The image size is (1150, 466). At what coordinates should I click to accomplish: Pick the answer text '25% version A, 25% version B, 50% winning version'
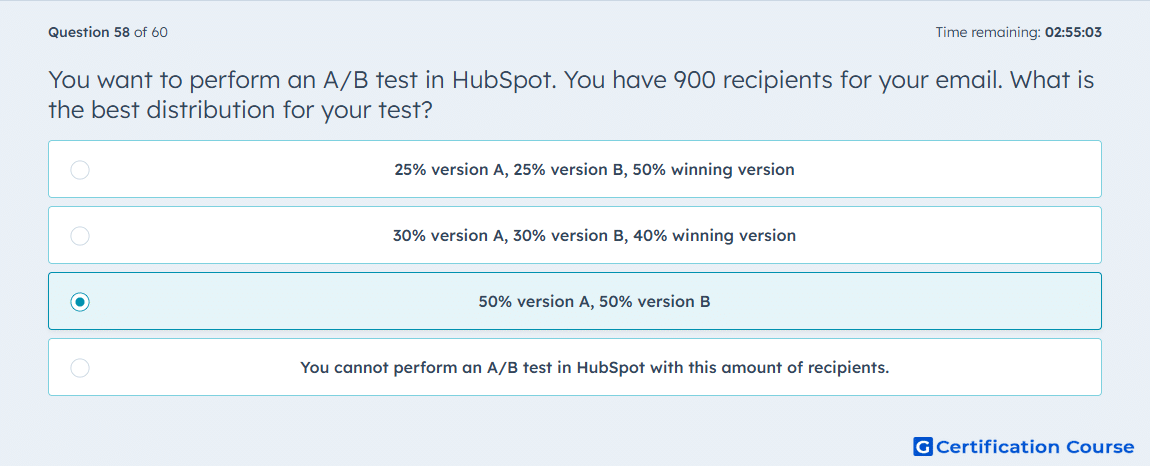pyautogui.click(x=594, y=170)
